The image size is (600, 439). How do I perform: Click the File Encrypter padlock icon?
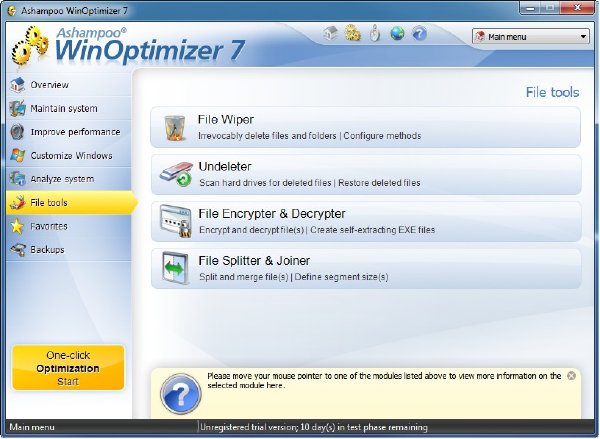point(175,221)
